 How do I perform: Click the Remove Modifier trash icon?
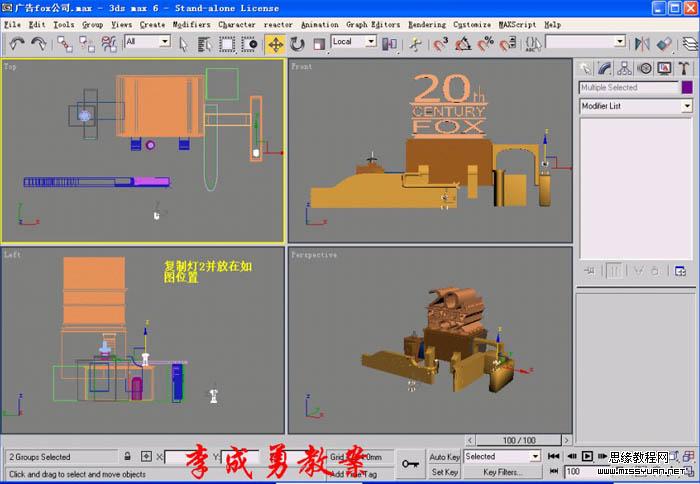(655, 271)
